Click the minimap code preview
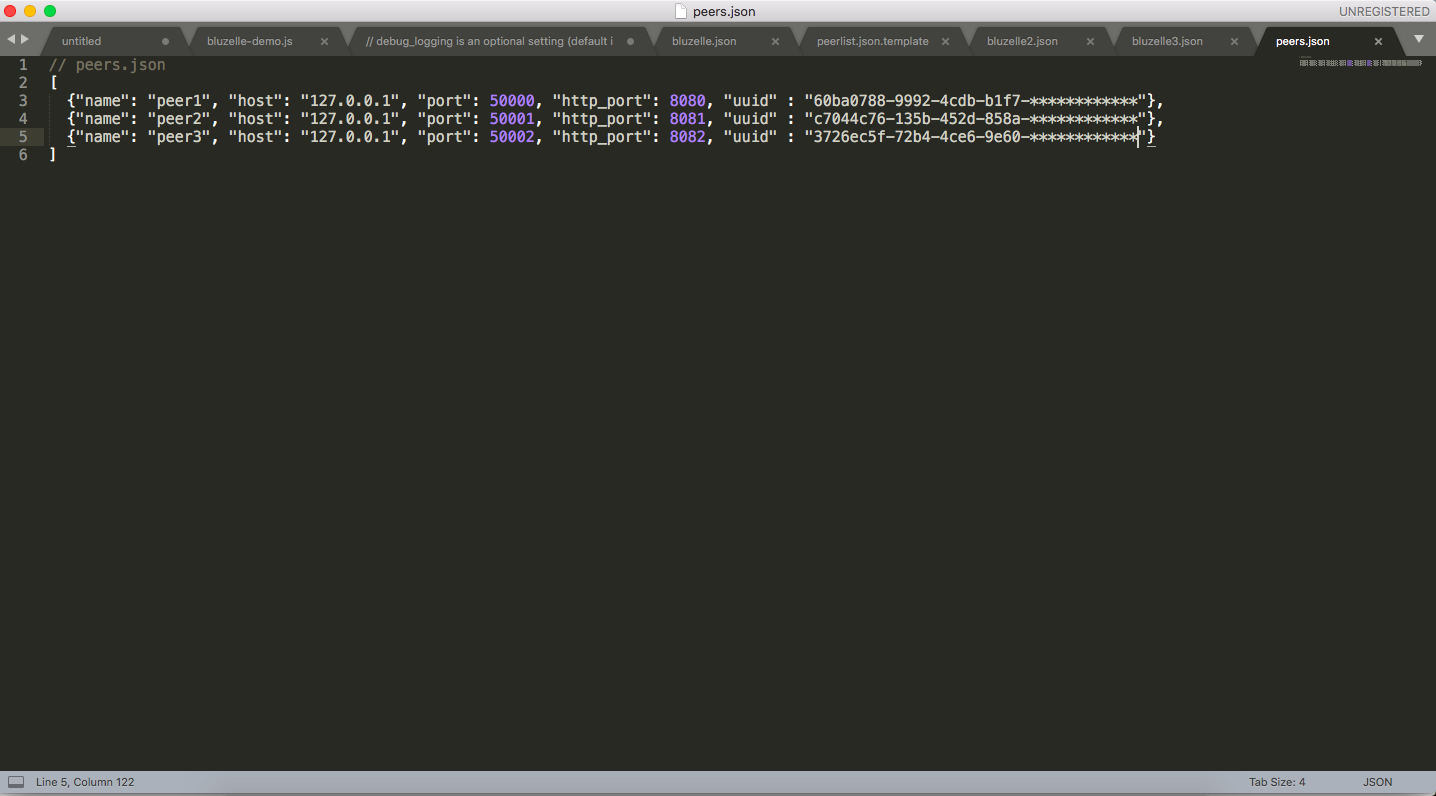This screenshot has height=796, width=1436. tap(1360, 62)
